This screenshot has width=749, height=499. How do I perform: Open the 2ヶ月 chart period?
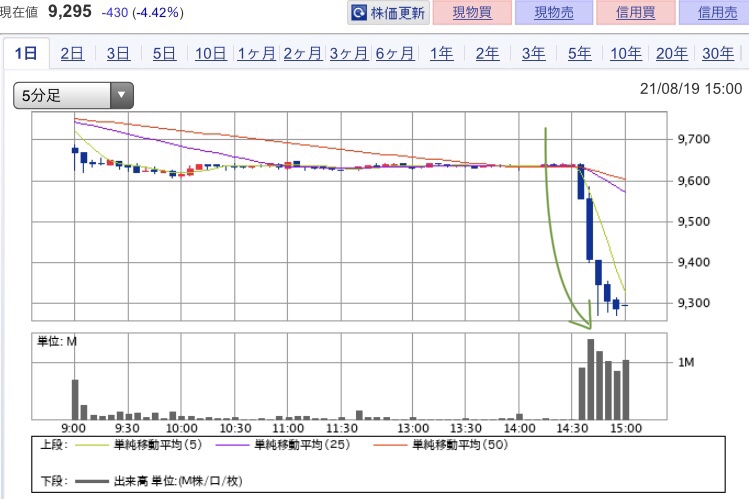click(x=302, y=53)
